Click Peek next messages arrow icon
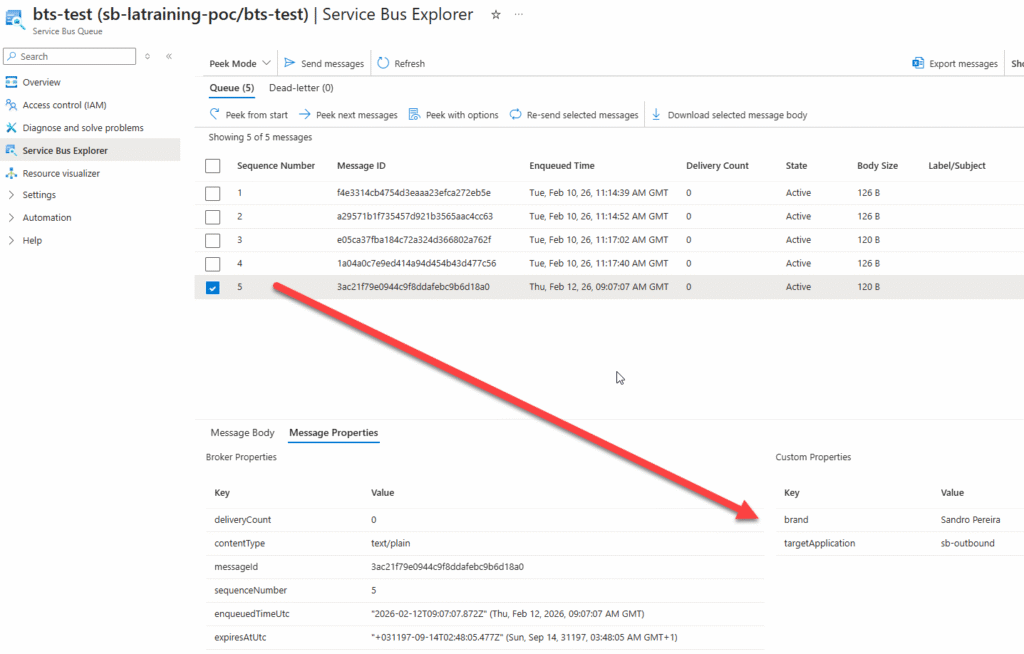The image size is (1024, 654). (x=305, y=115)
